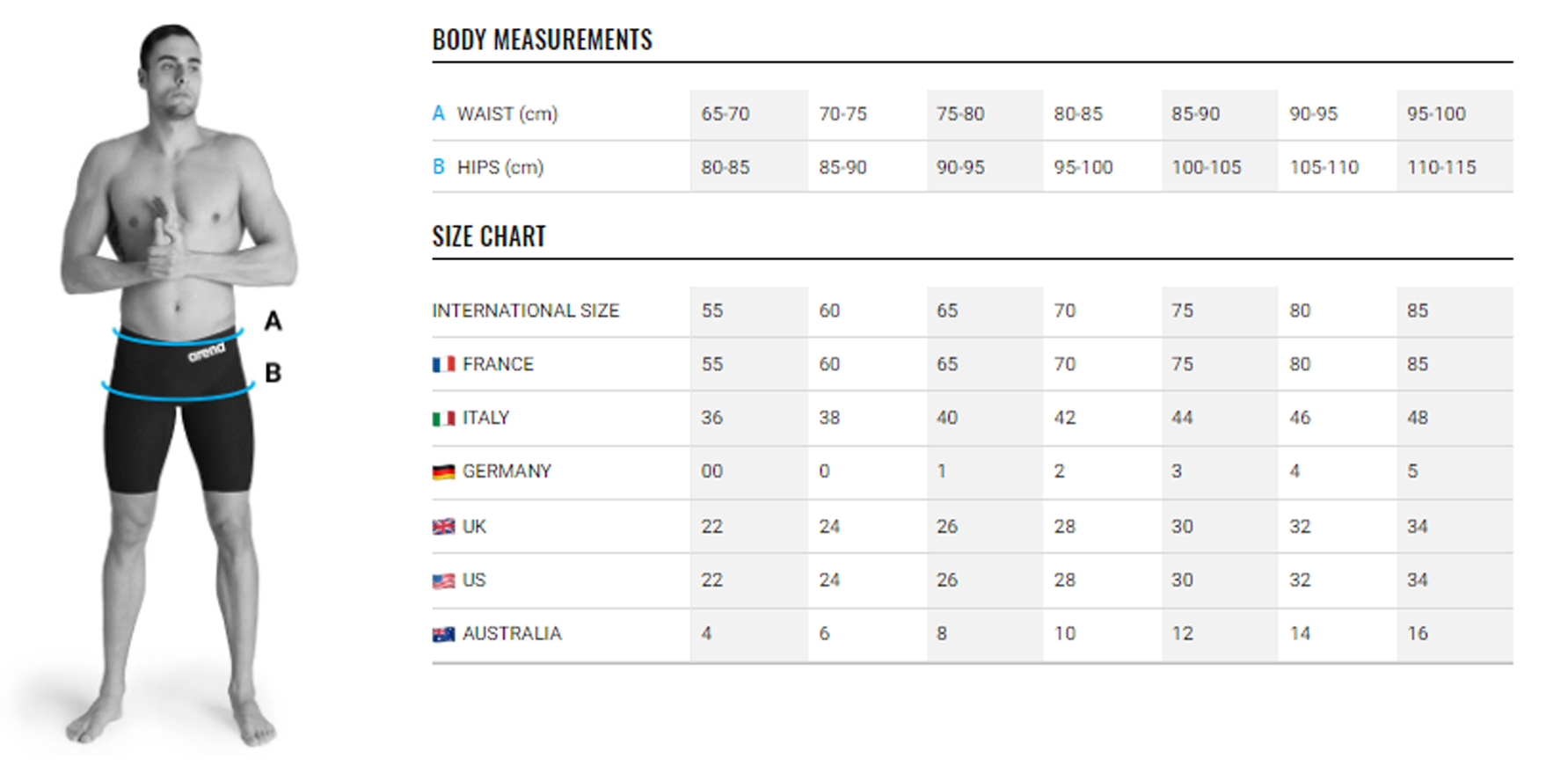Screen dimensions: 1568x766
Task: Select hips range 110-115 cell
Action: (1441, 167)
